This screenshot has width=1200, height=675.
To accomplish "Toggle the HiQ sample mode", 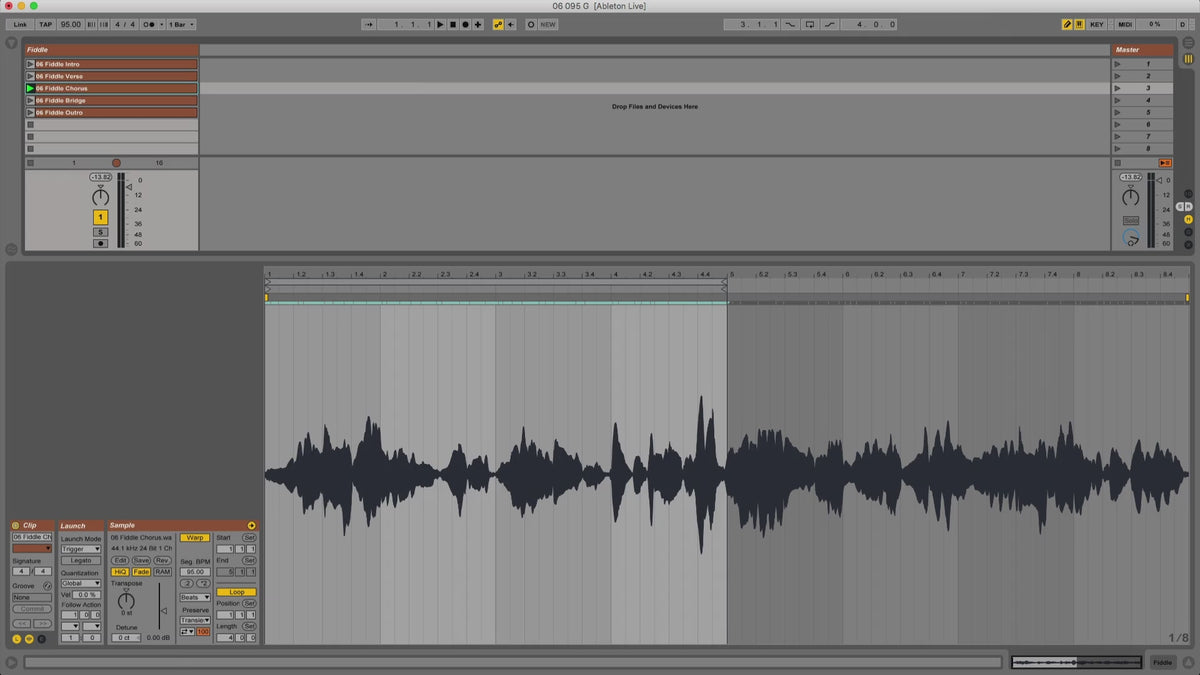I will [120, 572].
